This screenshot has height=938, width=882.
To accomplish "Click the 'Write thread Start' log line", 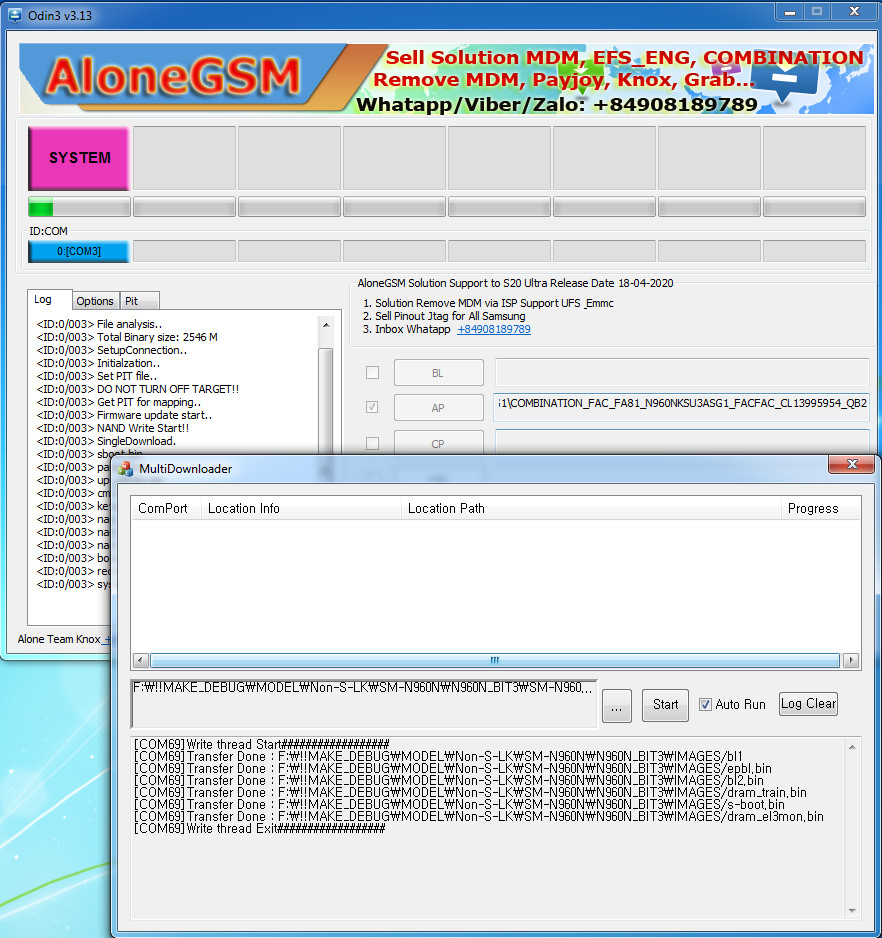I will (261, 745).
